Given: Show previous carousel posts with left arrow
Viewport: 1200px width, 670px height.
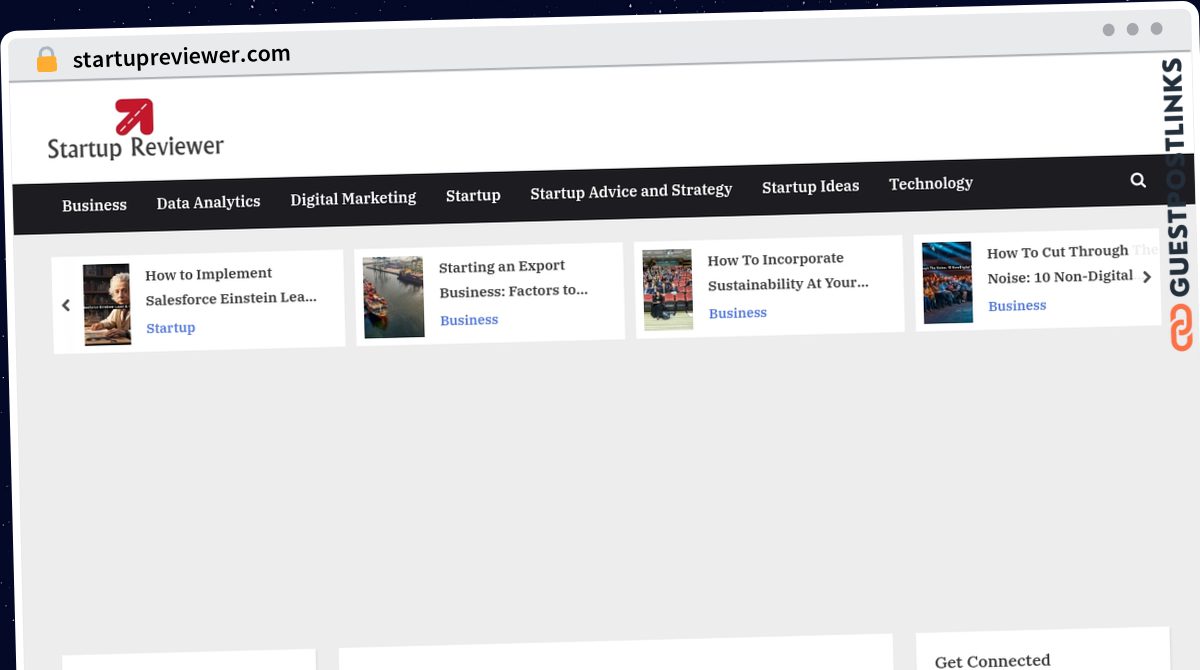Looking at the screenshot, I should point(66,305).
